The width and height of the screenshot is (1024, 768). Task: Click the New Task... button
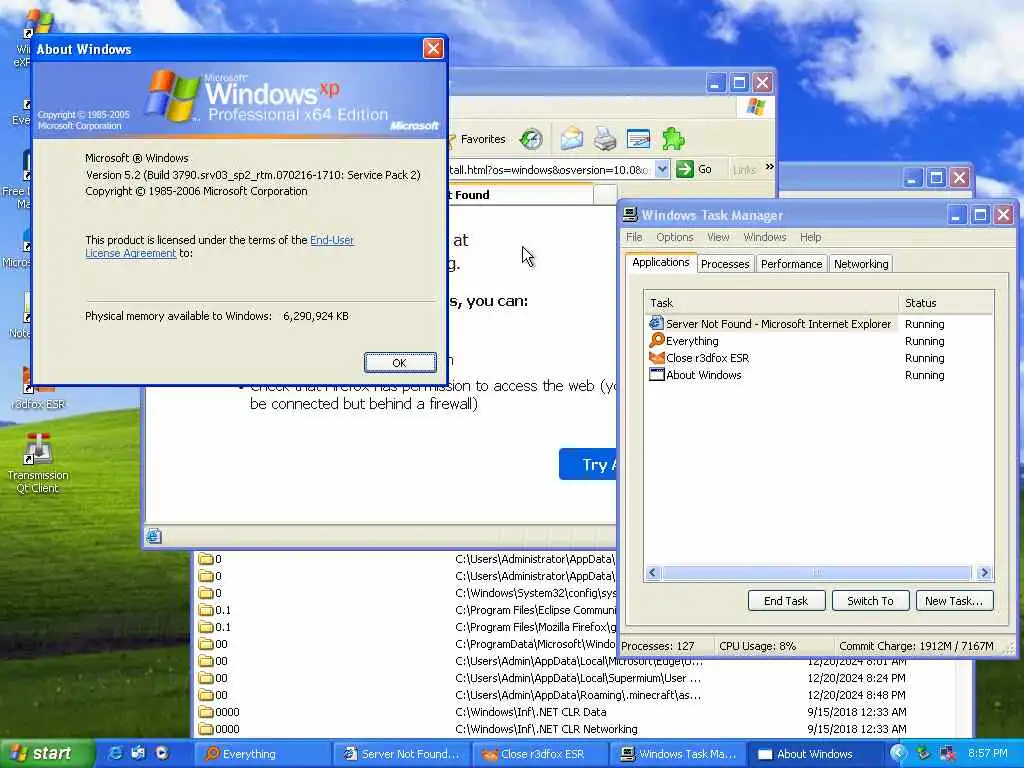954,601
